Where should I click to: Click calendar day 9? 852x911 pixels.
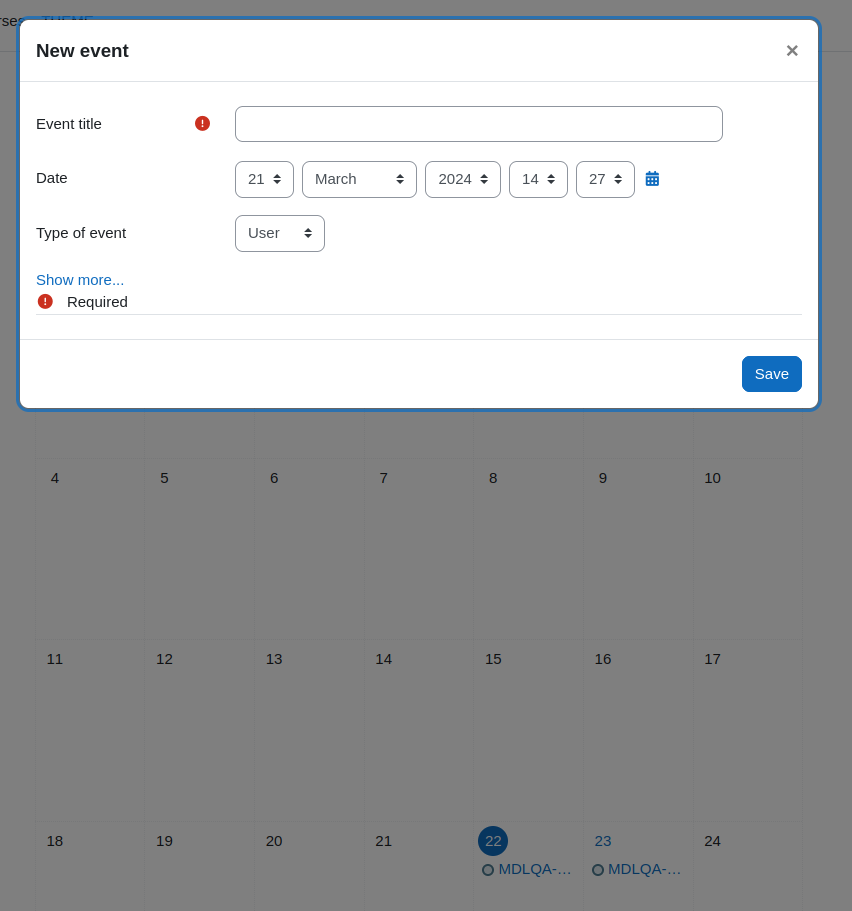coord(603,478)
